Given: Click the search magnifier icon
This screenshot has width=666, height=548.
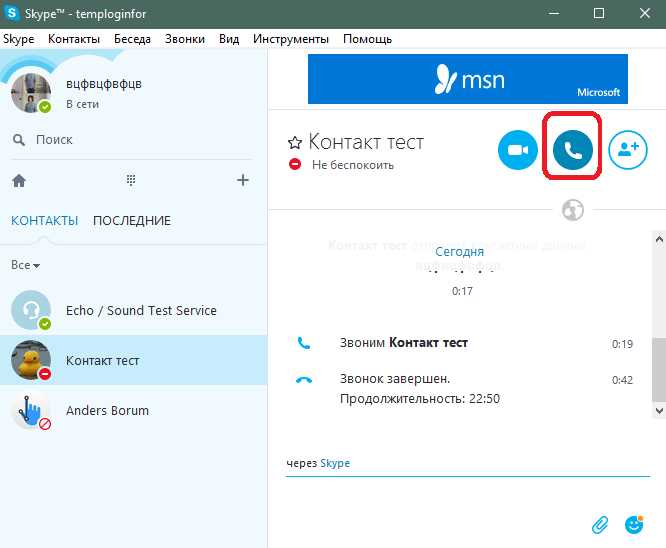Looking at the screenshot, I should 19,139.
